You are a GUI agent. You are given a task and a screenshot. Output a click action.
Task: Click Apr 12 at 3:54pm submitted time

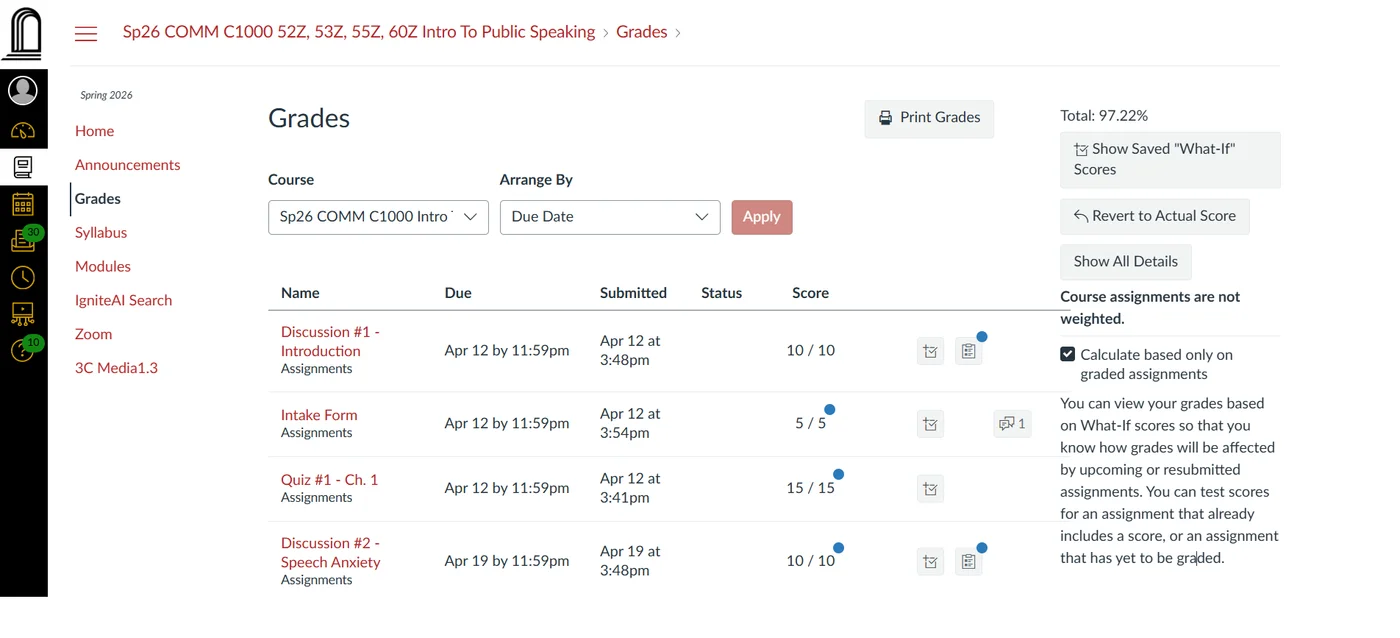[629, 424]
